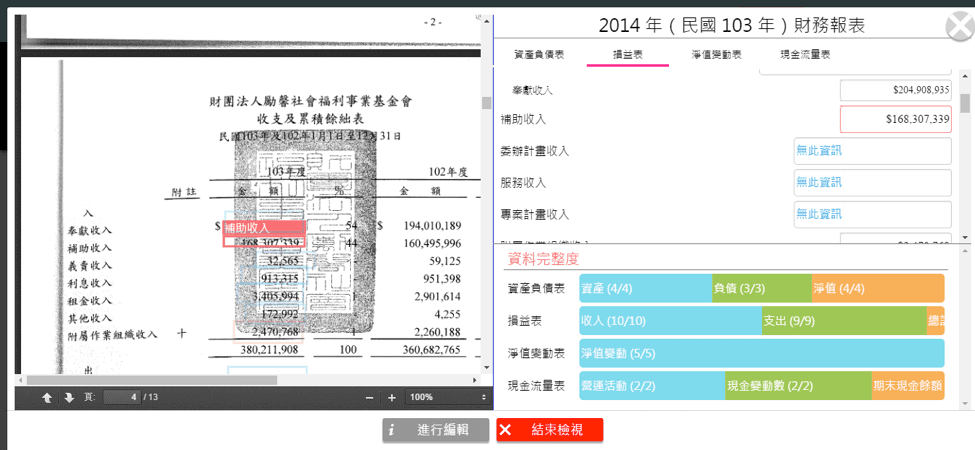Screen dimensions: 975x450
Task: Click the 淨值變動 (5/5) bar
Action: (x=762, y=353)
